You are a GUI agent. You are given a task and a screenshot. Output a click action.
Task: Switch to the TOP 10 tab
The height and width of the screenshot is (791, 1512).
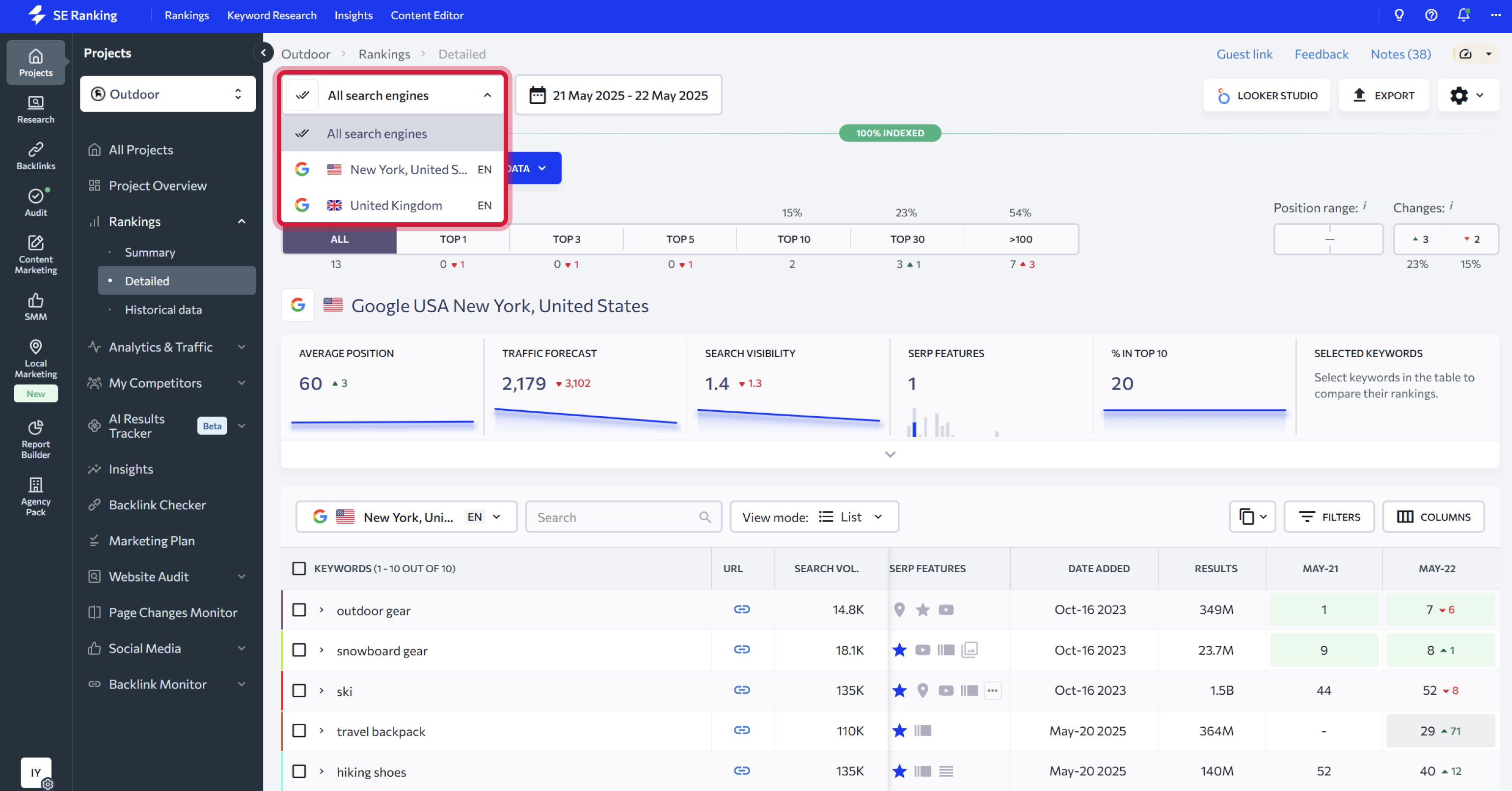pyautogui.click(x=794, y=239)
